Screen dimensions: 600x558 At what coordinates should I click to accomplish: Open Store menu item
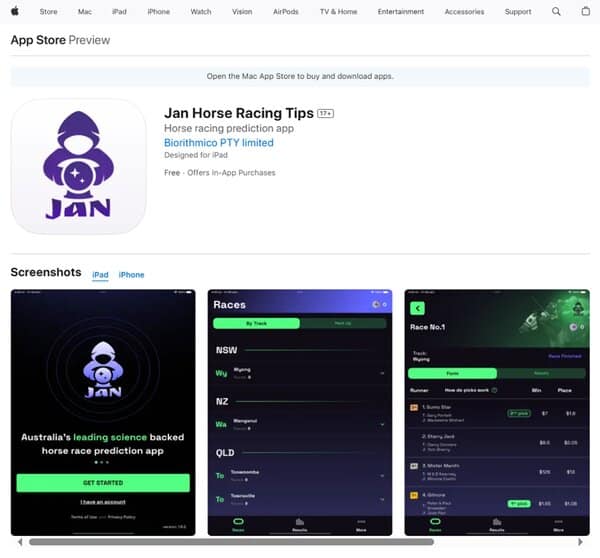[48, 12]
